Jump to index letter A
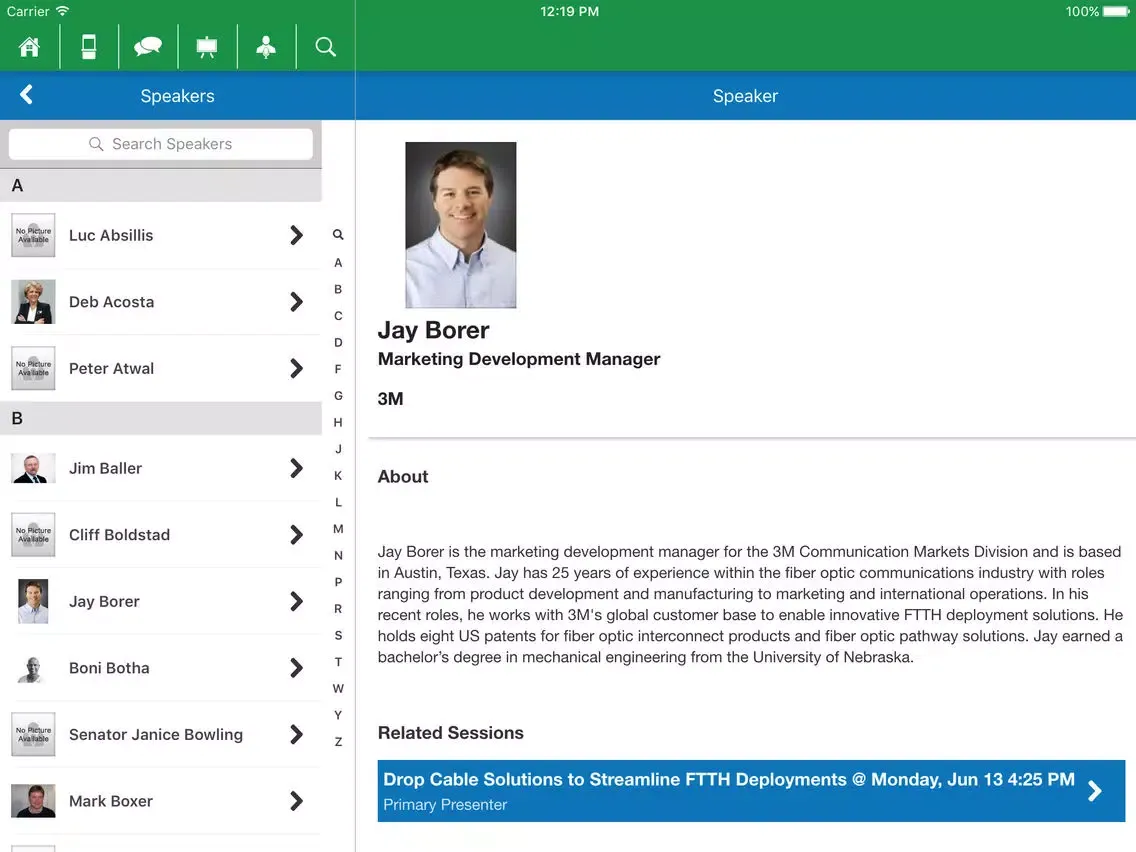 tap(338, 263)
